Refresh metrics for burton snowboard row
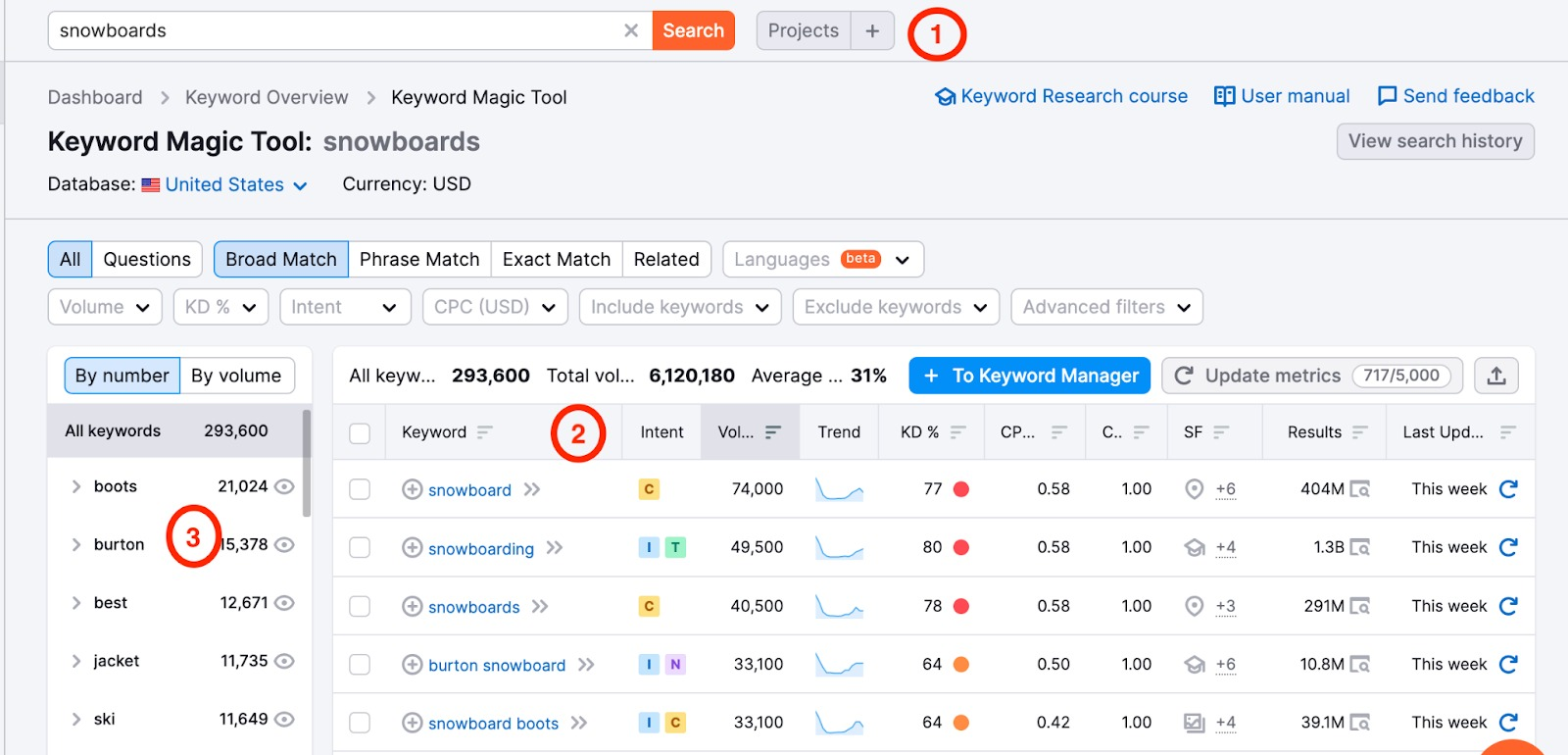This screenshot has width=1568, height=755. pos(1508,664)
